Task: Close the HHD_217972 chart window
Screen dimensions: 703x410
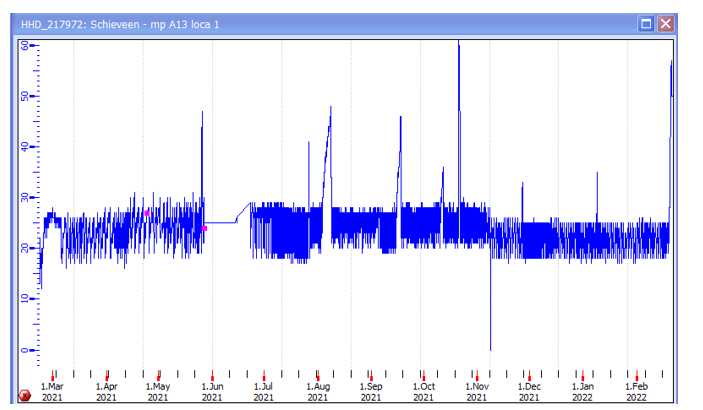Action: tap(666, 23)
